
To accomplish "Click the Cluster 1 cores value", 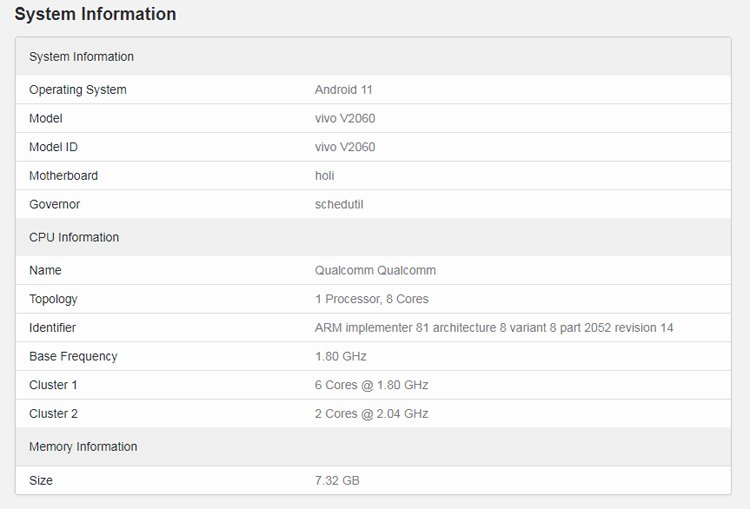I will [x=371, y=385].
